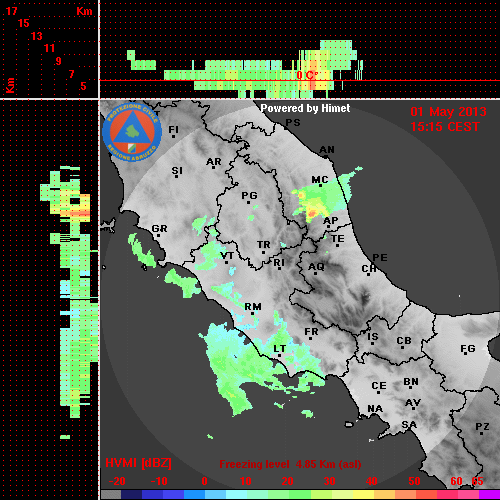Viewport: 500px width, 500px height.
Task: Select the '65' dBZ scale value
Action: pyautogui.click(x=477, y=481)
